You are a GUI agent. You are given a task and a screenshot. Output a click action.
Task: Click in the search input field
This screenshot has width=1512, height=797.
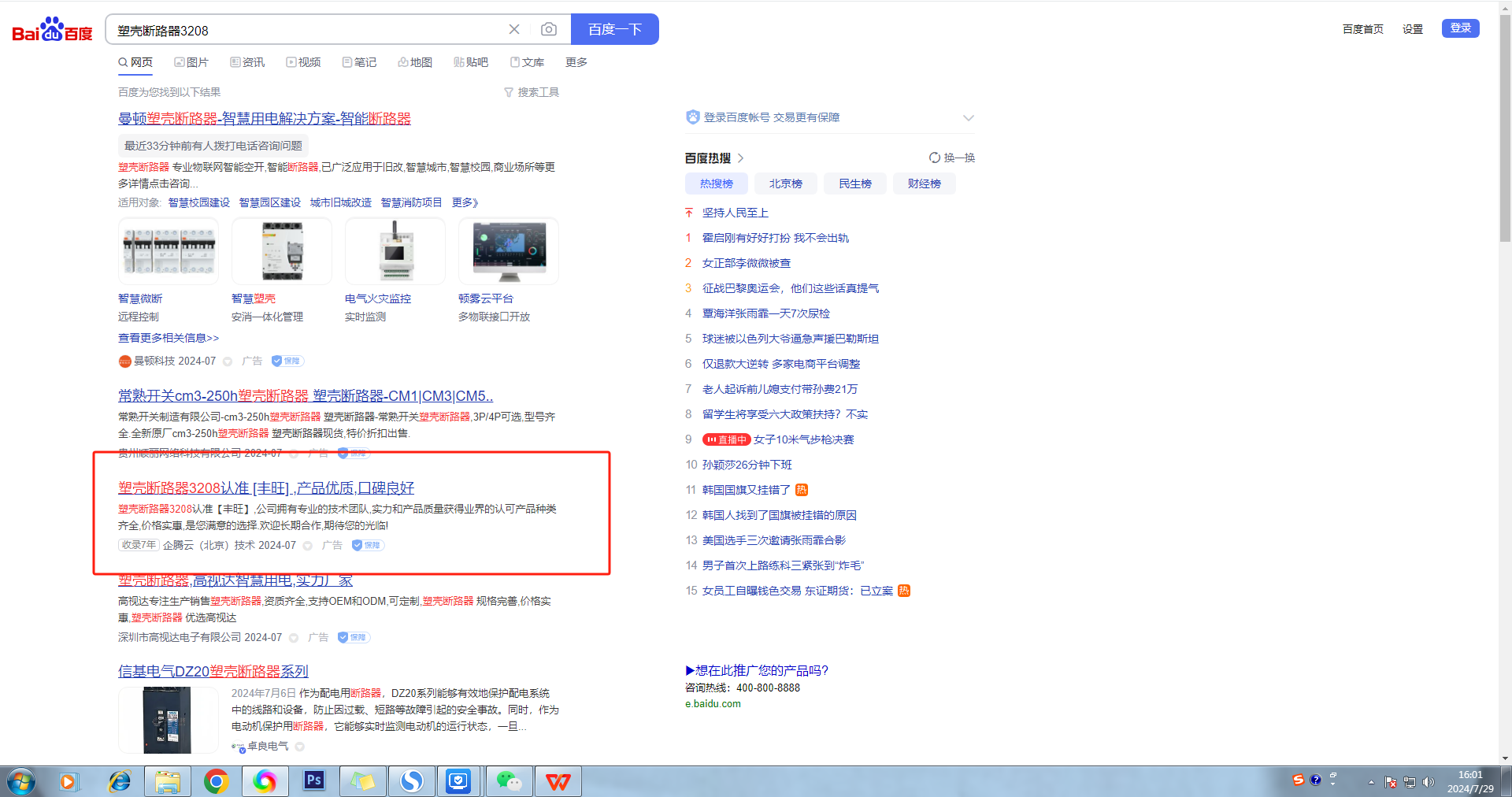[307, 31]
